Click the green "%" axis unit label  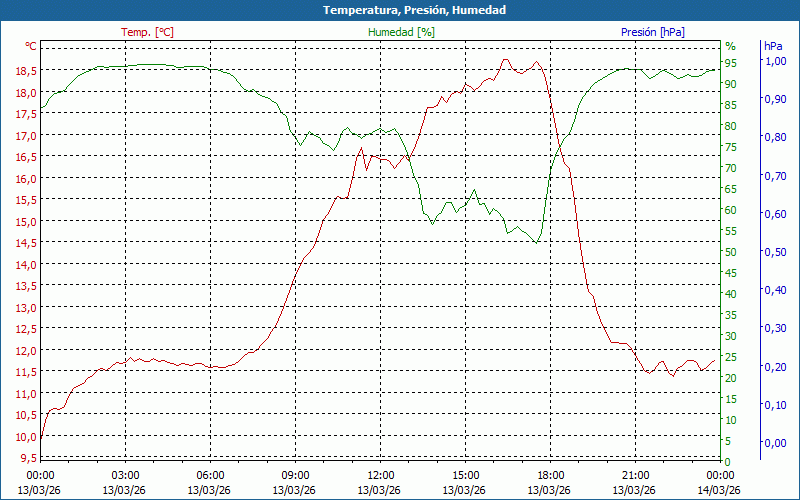pyautogui.click(x=730, y=46)
